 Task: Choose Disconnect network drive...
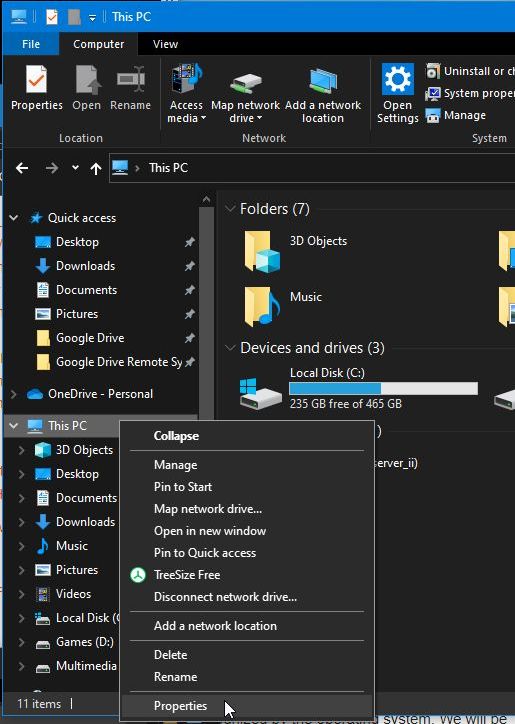point(247,597)
